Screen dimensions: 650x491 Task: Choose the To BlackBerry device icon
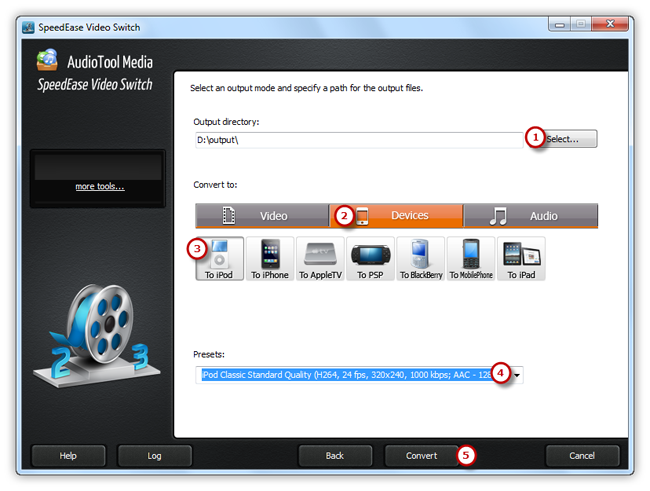tap(420, 258)
